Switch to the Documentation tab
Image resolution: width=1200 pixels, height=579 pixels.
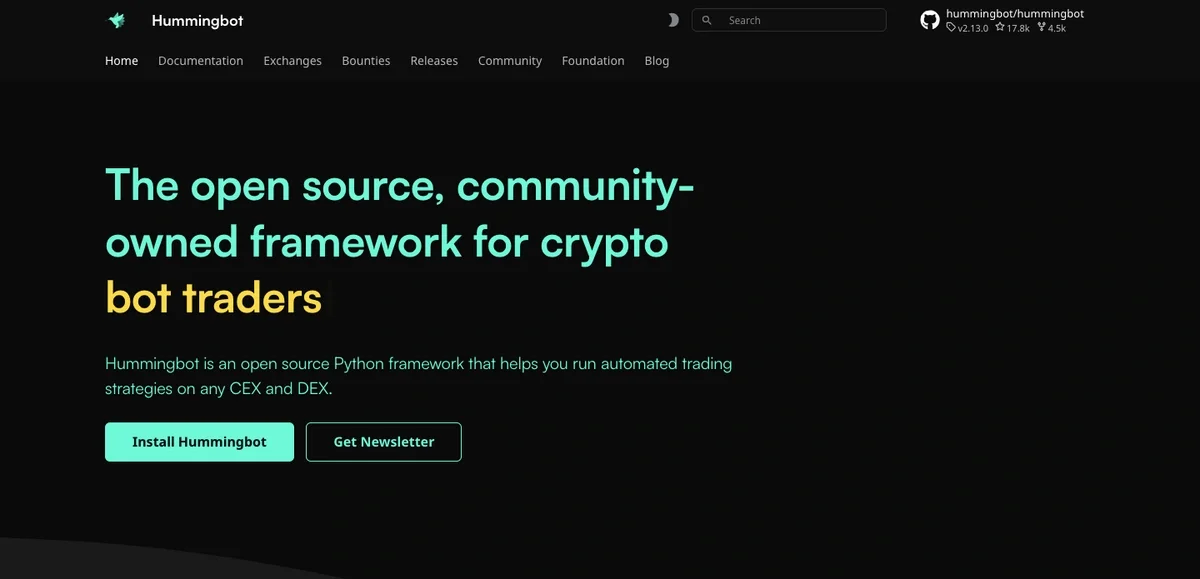(x=200, y=60)
